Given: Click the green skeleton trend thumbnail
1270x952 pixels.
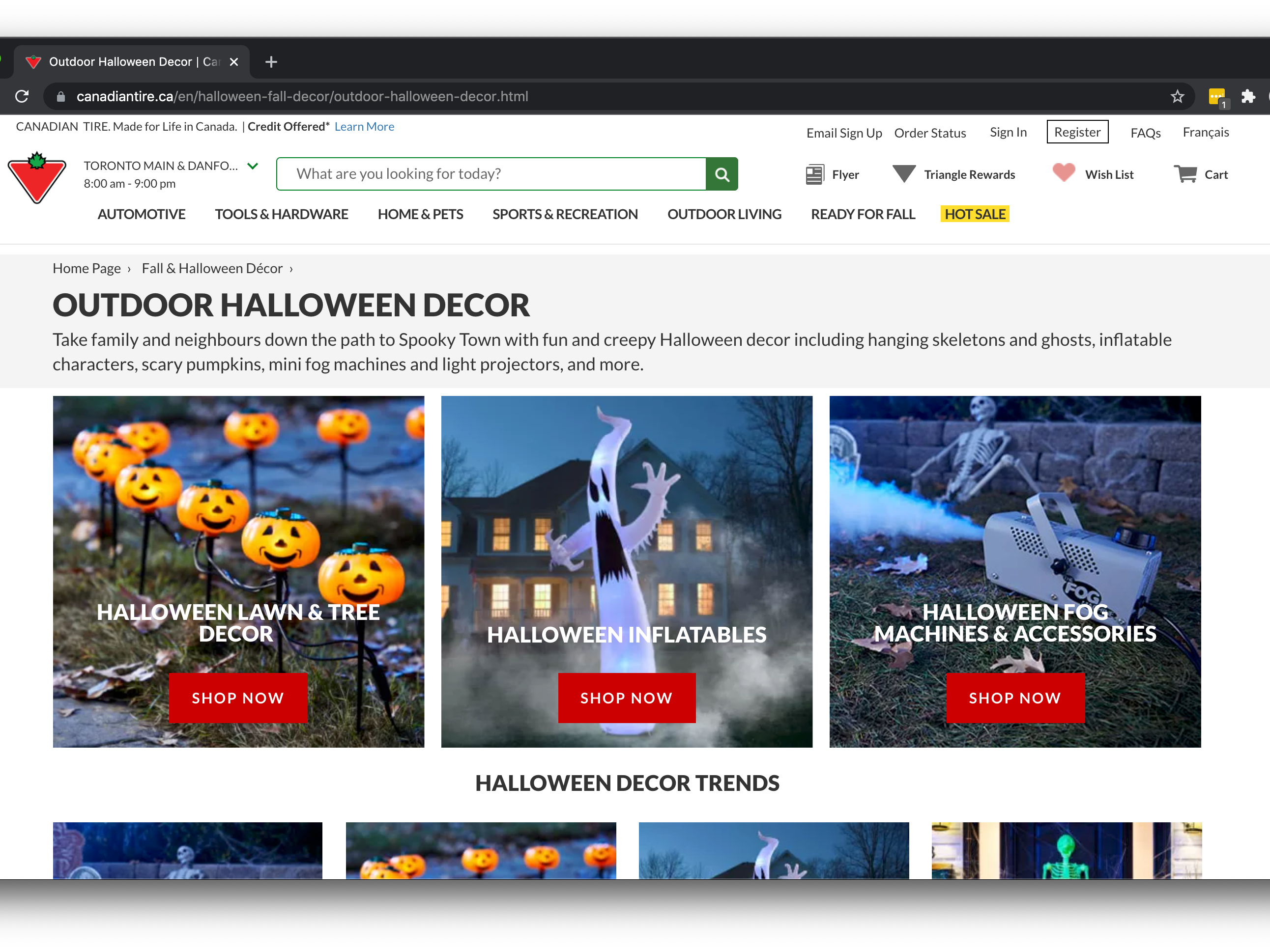Looking at the screenshot, I should click(x=1066, y=850).
